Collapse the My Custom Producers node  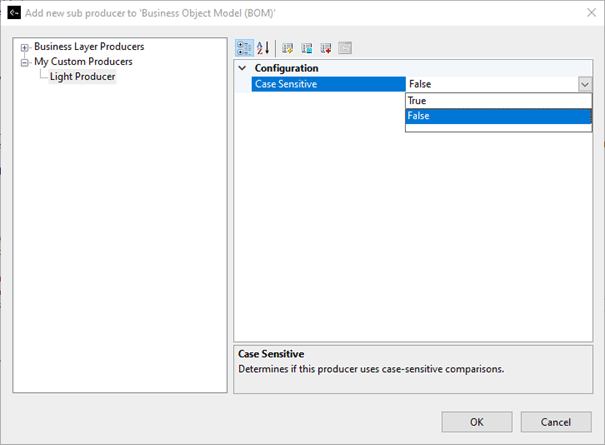coord(25,62)
